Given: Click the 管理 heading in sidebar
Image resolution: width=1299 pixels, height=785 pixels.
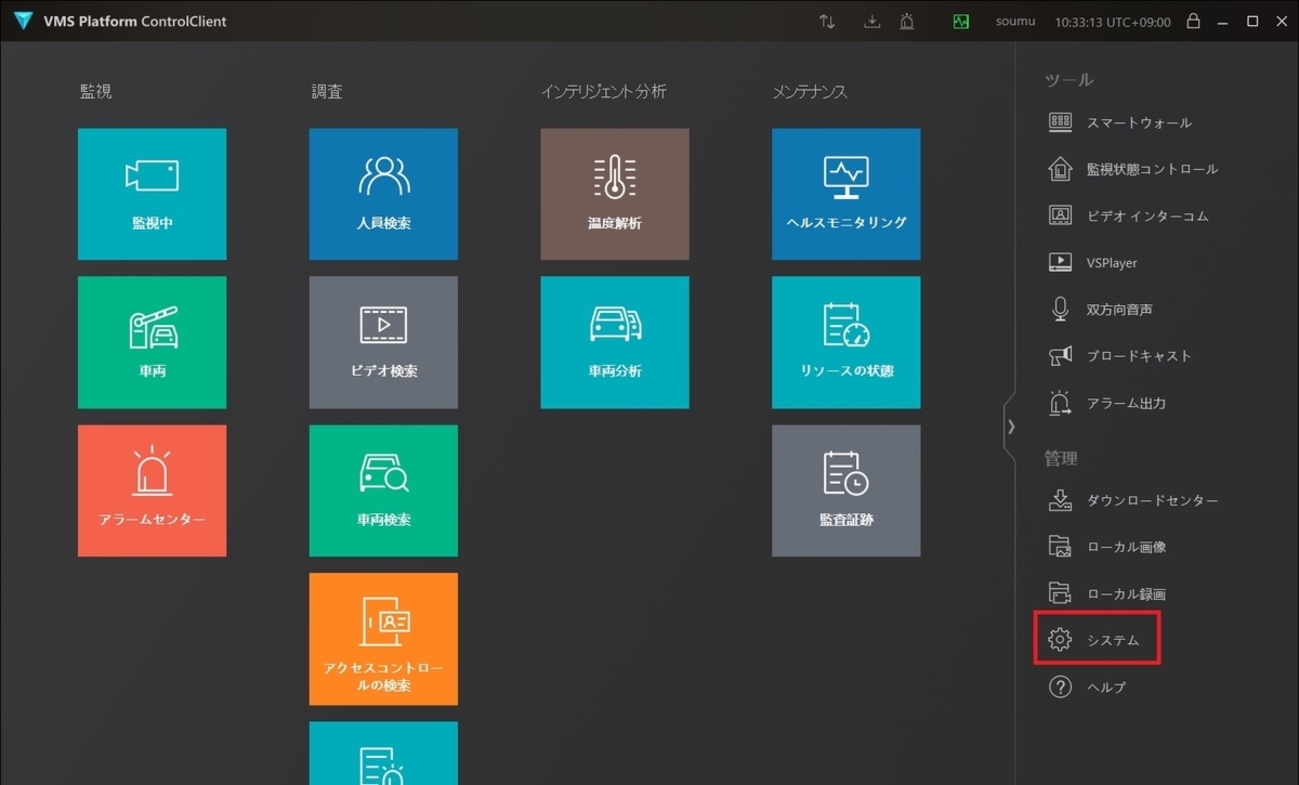Looking at the screenshot, I should [1061, 458].
